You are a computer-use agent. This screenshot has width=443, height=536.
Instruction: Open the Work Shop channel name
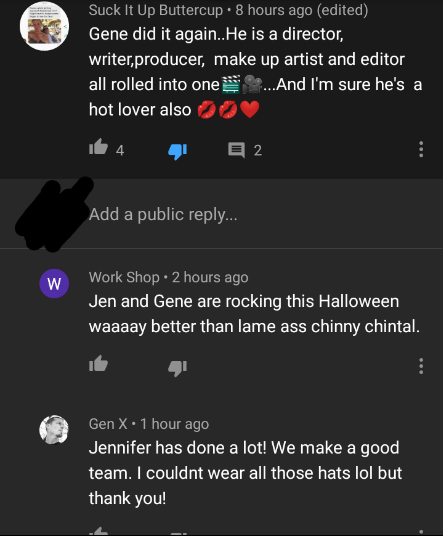124,277
